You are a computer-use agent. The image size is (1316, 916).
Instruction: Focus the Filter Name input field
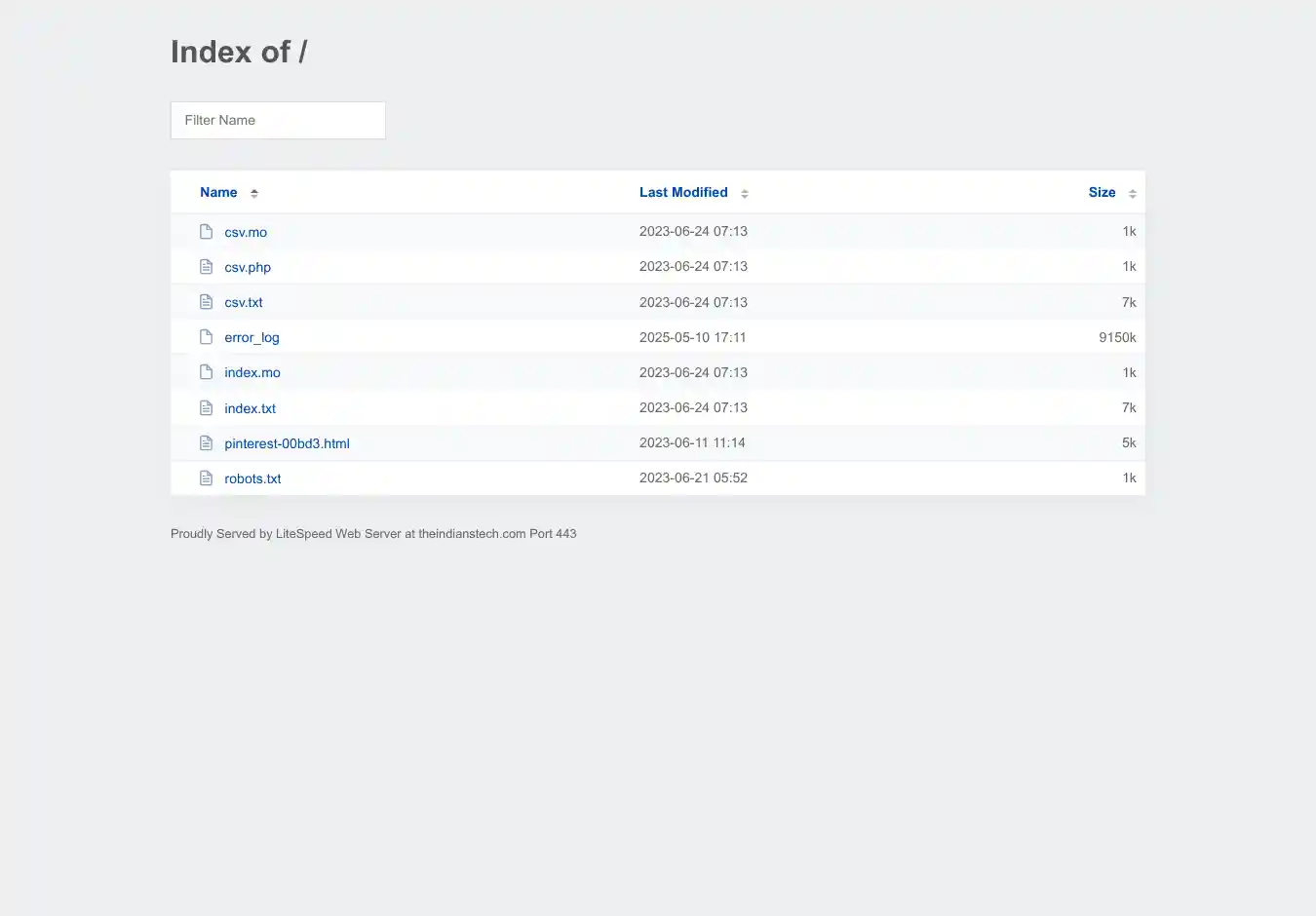click(x=278, y=121)
